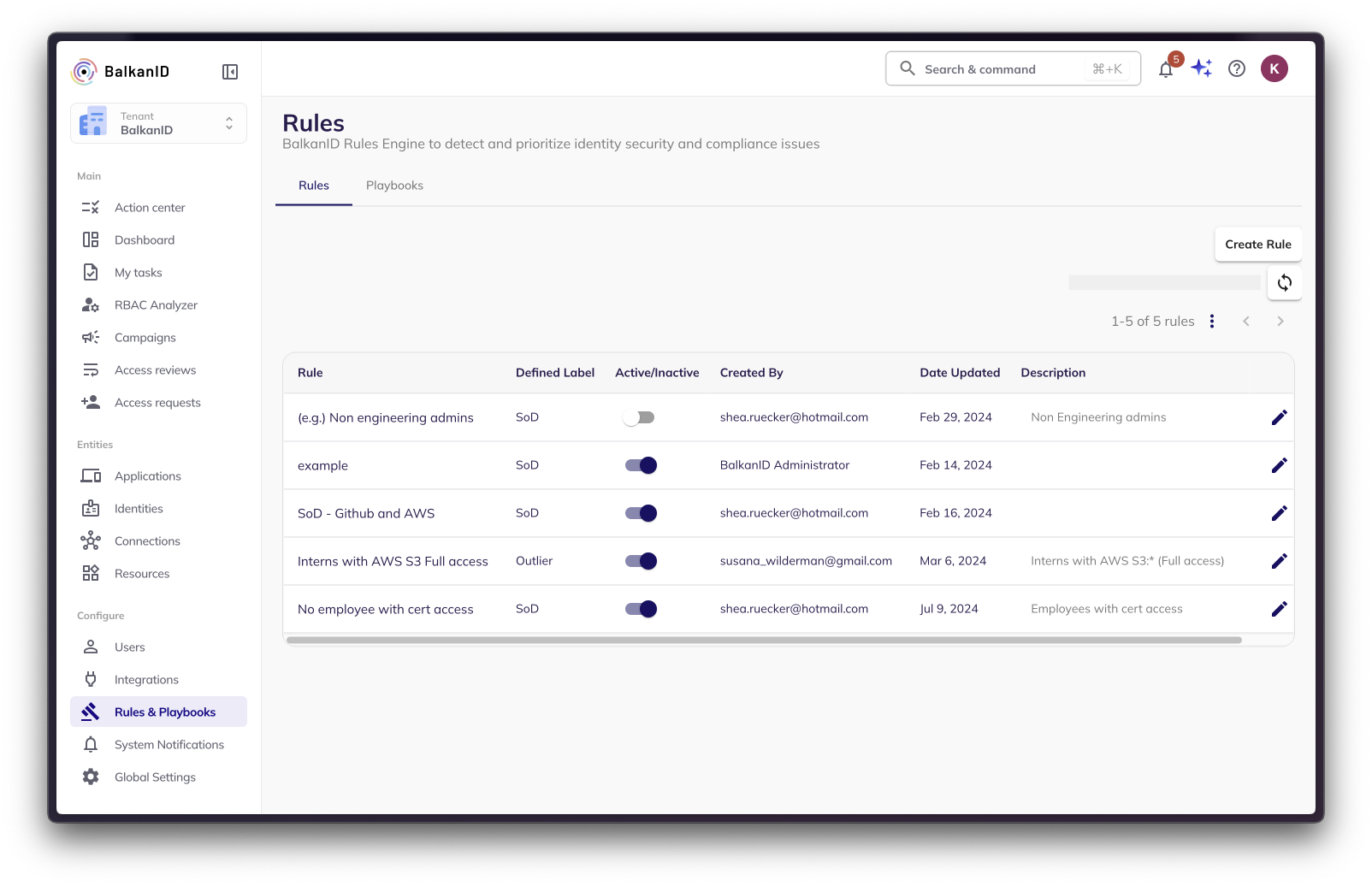The image size is (1372, 886).
Task: Click the horizontal table scrollbar
Action: pos(764,640)
